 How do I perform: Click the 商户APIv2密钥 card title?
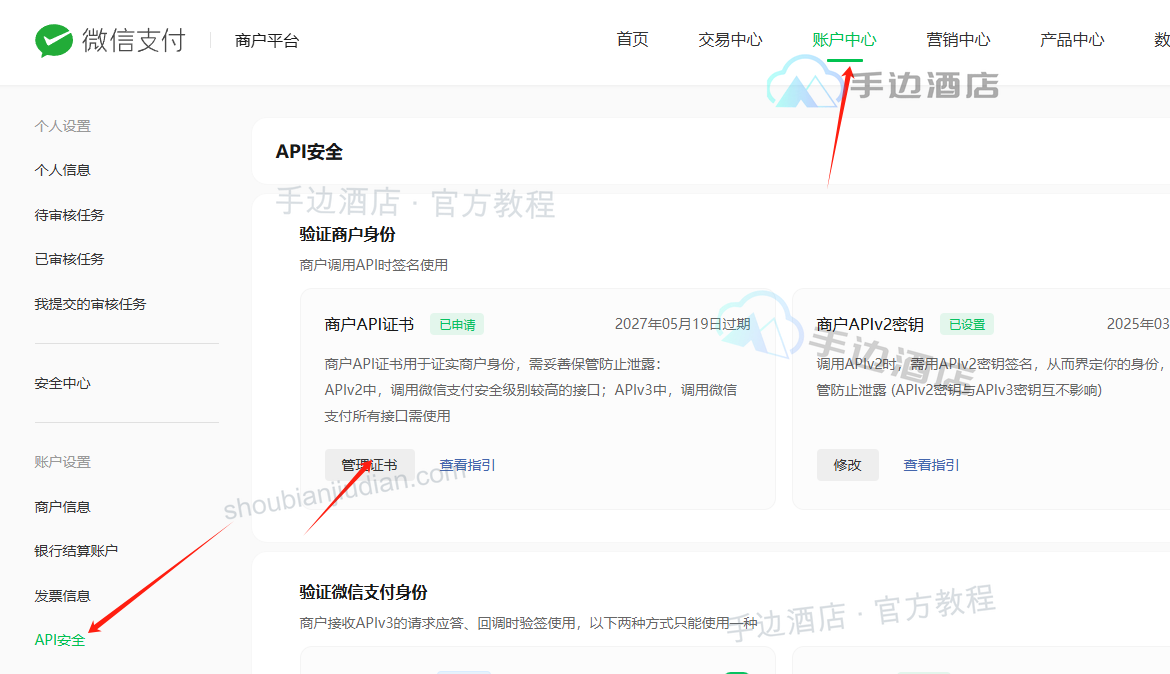(870, 325)
